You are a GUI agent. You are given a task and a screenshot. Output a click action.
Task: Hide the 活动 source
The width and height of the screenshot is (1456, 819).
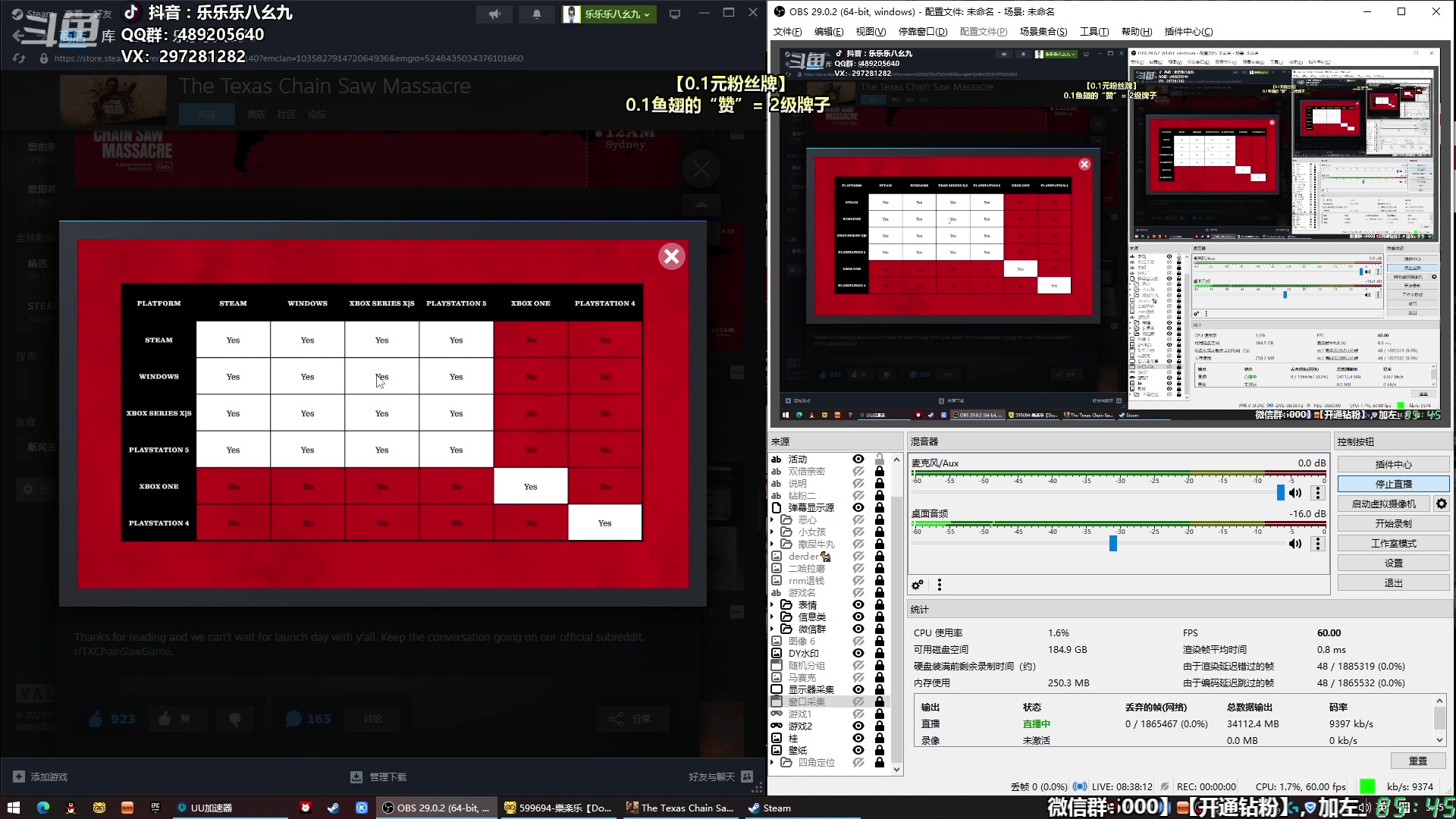pos(858,459)
